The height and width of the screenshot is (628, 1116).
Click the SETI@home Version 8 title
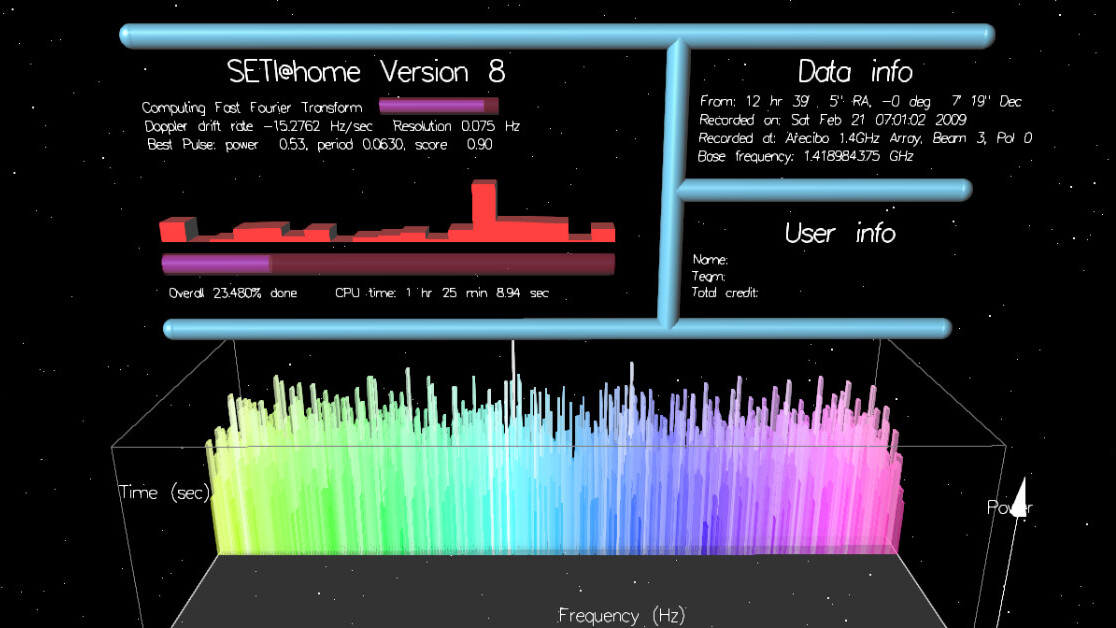pos(365,71)
